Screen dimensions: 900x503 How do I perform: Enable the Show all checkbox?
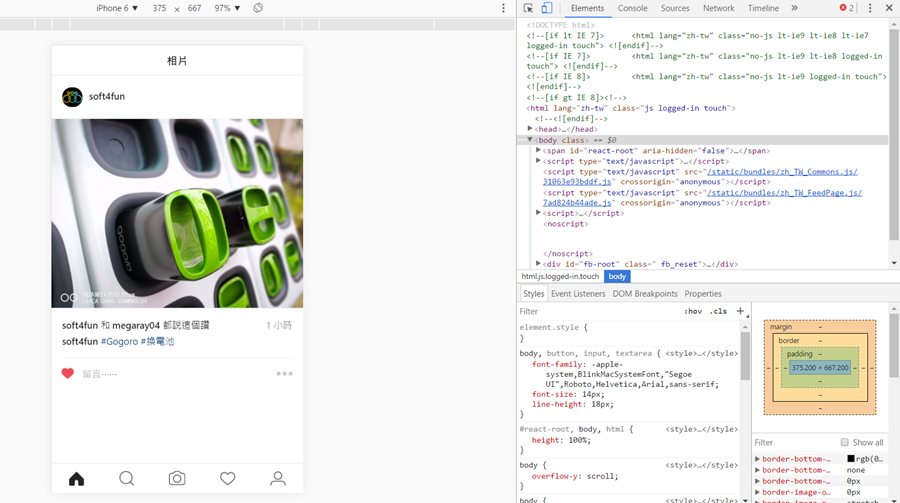tap(845, 442)
